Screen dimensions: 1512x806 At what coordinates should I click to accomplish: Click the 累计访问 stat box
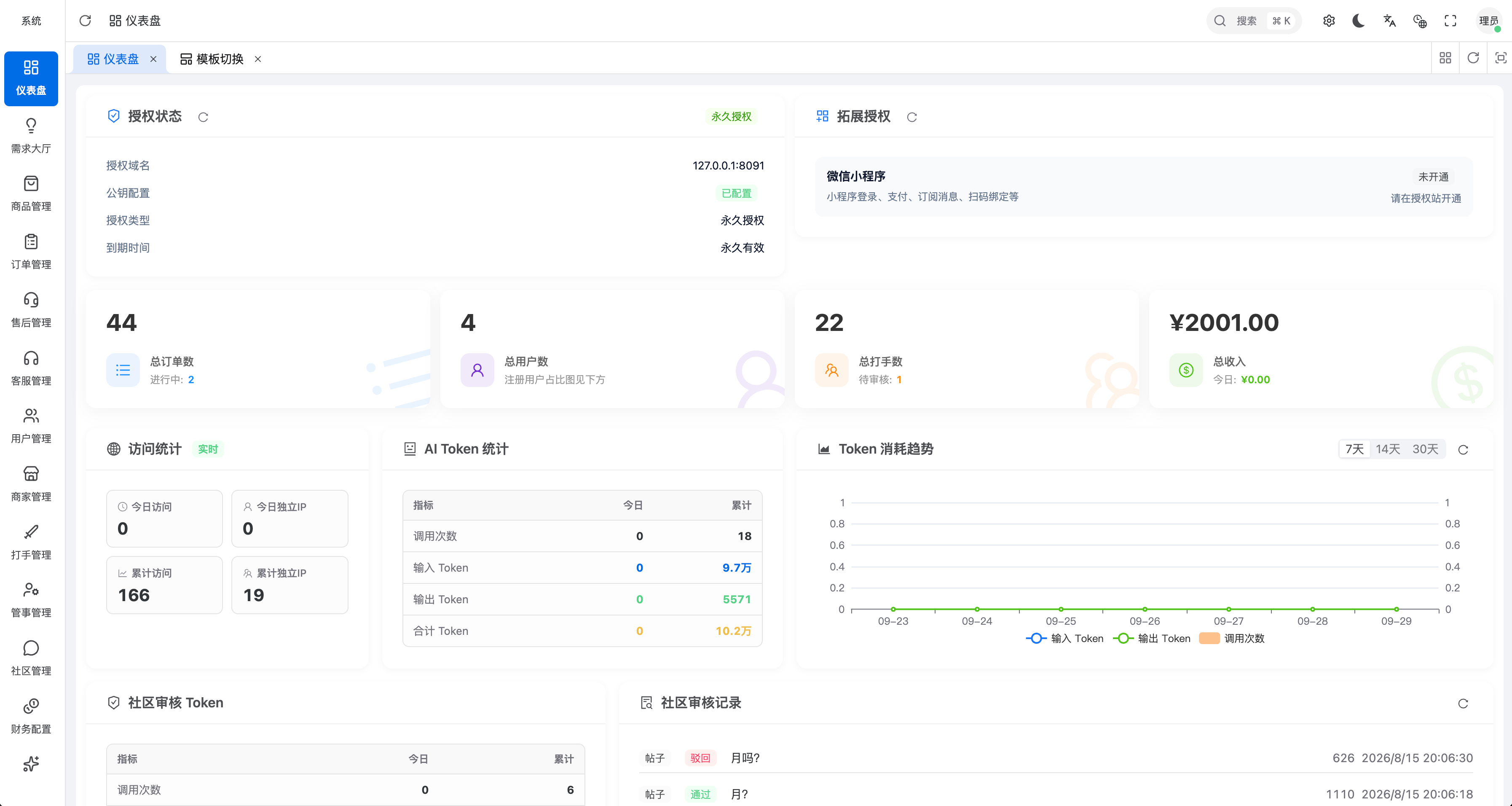(164, 585)
